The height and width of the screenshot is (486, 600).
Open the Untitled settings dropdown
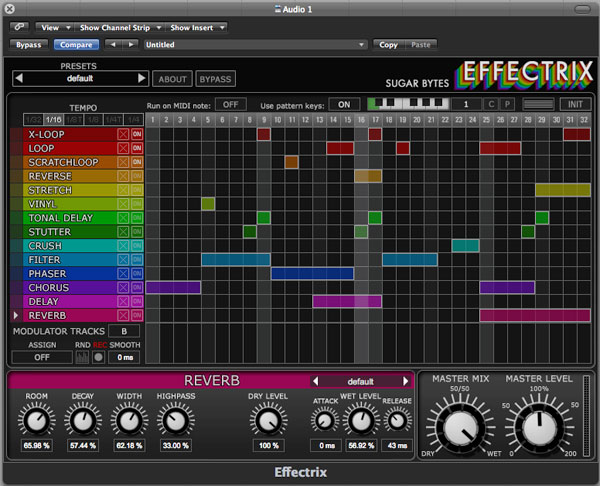click(x=255, y=44)
